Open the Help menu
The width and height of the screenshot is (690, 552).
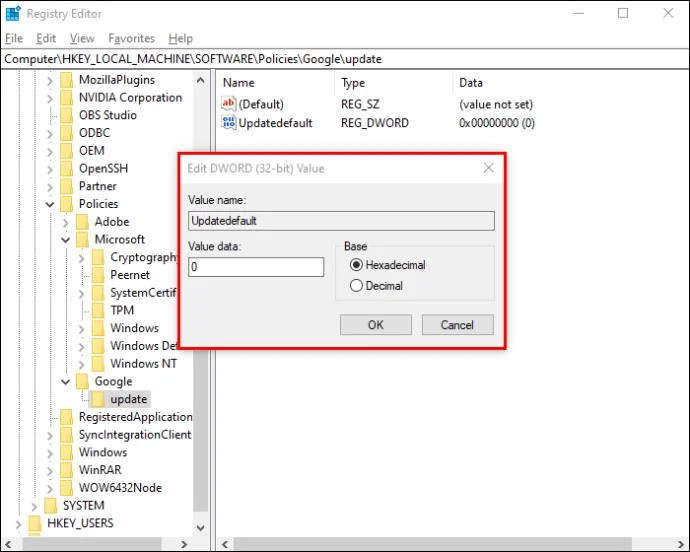(180, 39)
